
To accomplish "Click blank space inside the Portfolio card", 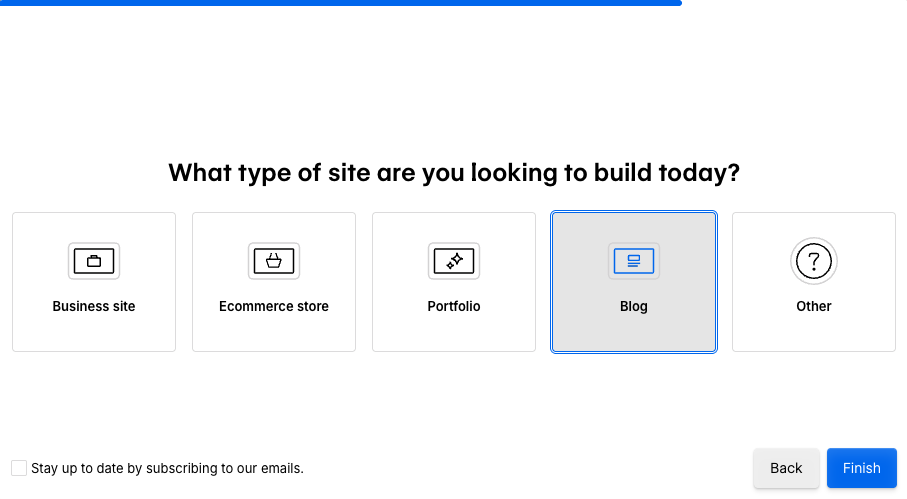I will tap(454, 332).
